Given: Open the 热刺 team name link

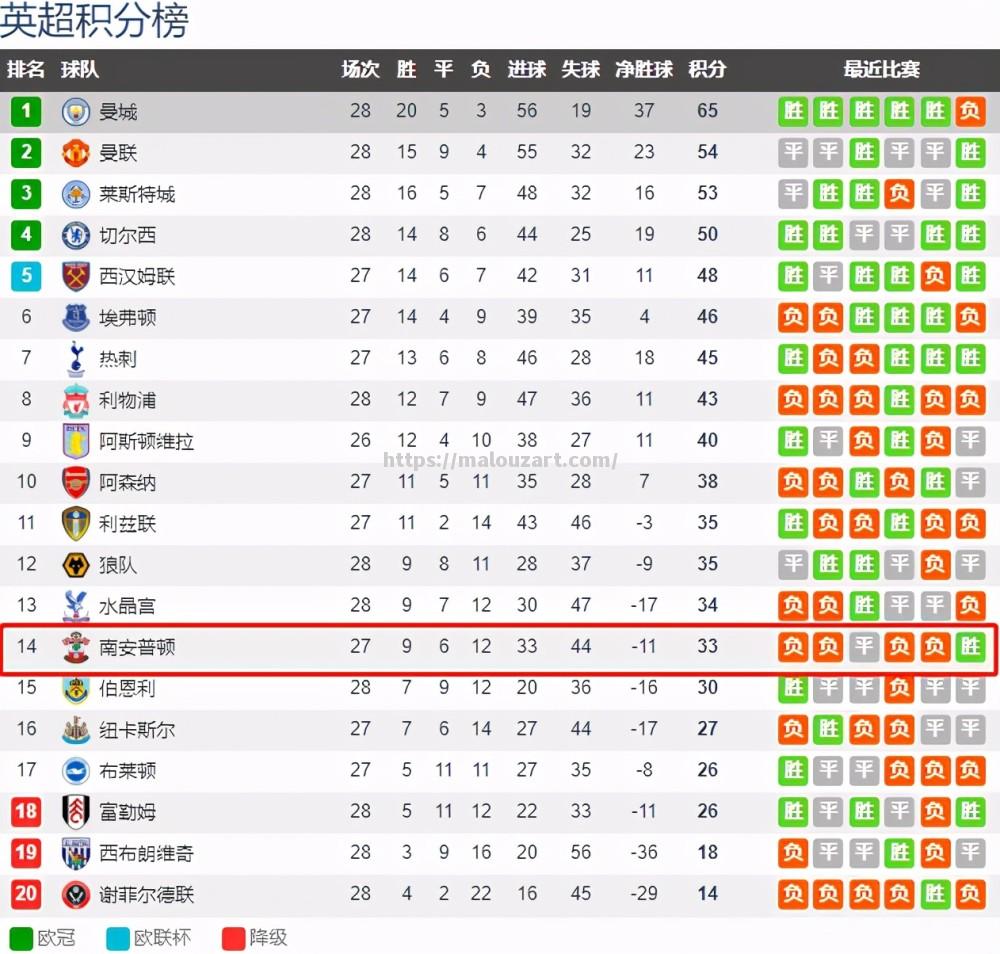Looking at the screenshot, I should (118, 359).
